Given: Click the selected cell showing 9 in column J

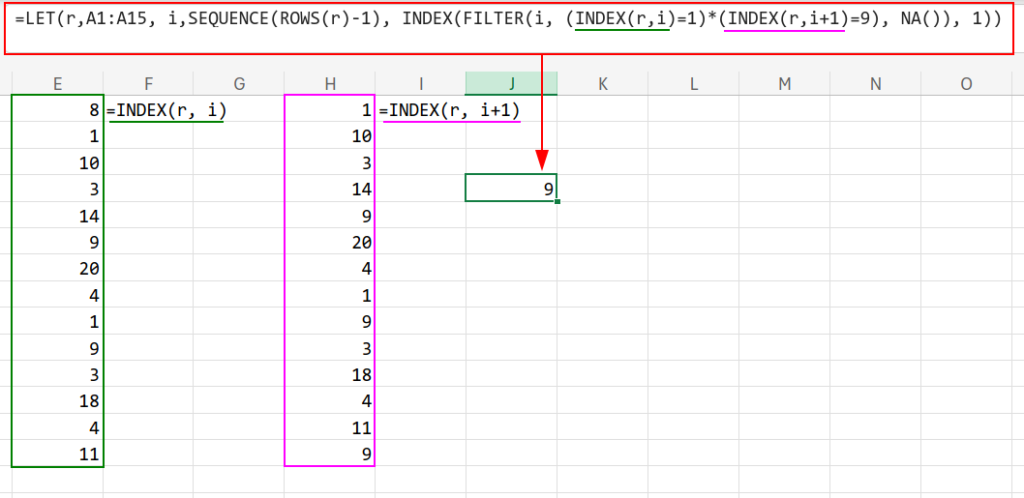Looking at the screenshot, I should pyautogui.click(x=511, y=187).
